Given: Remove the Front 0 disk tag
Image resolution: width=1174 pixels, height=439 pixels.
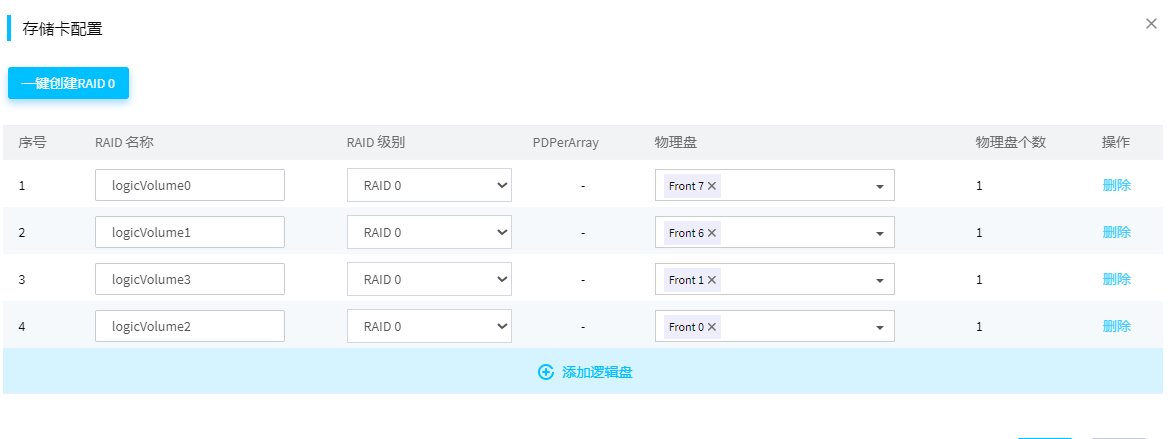Looking at the screenshot, I should pos(712,327).
